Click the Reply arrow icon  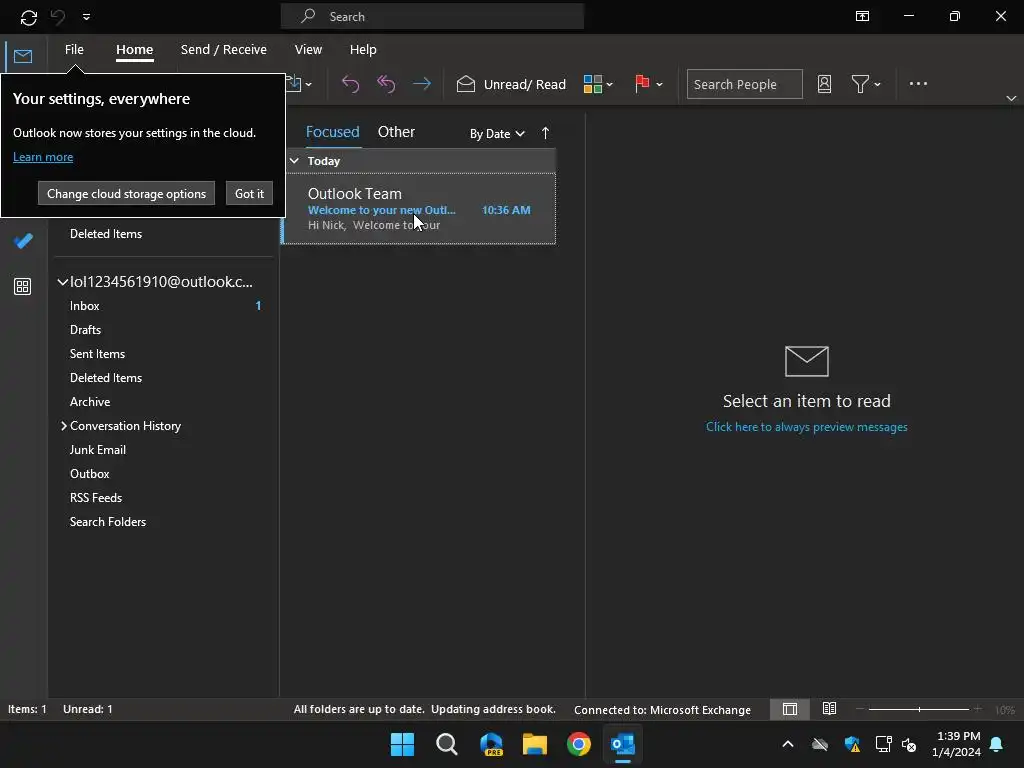pyautogui.click(x=351, y=84)
